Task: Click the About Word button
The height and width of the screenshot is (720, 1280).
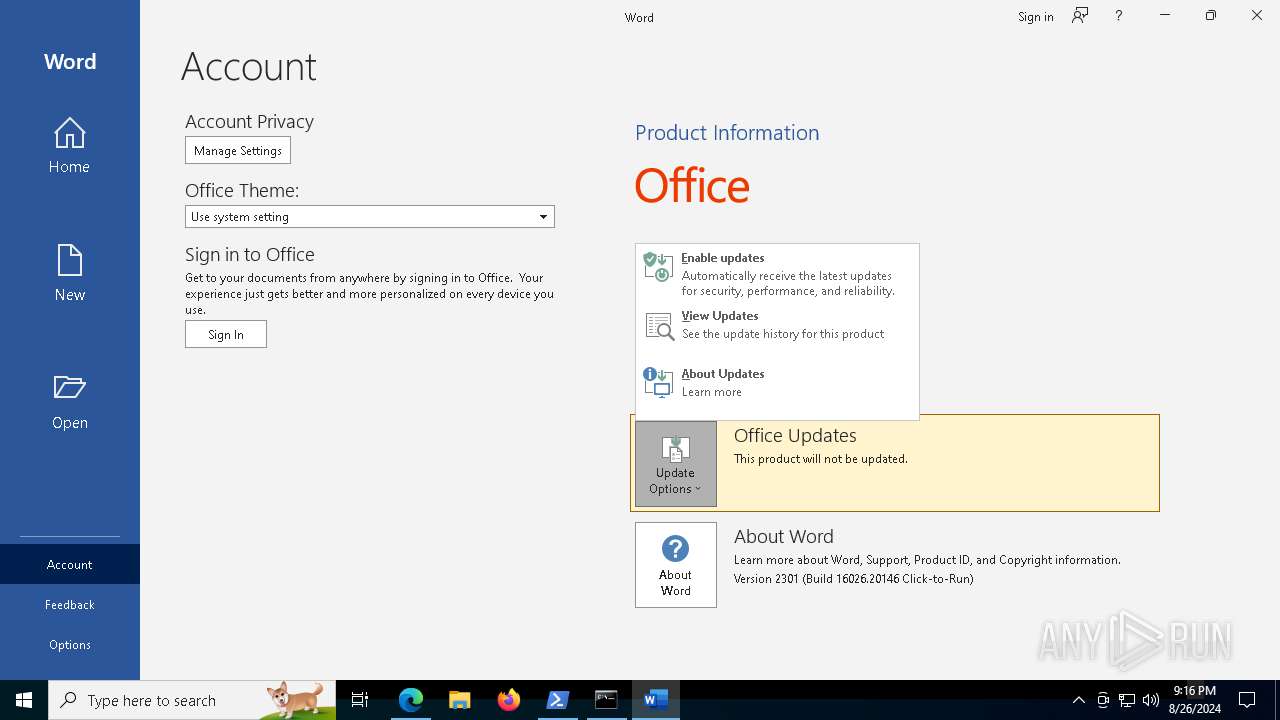Action: [675, 565]
